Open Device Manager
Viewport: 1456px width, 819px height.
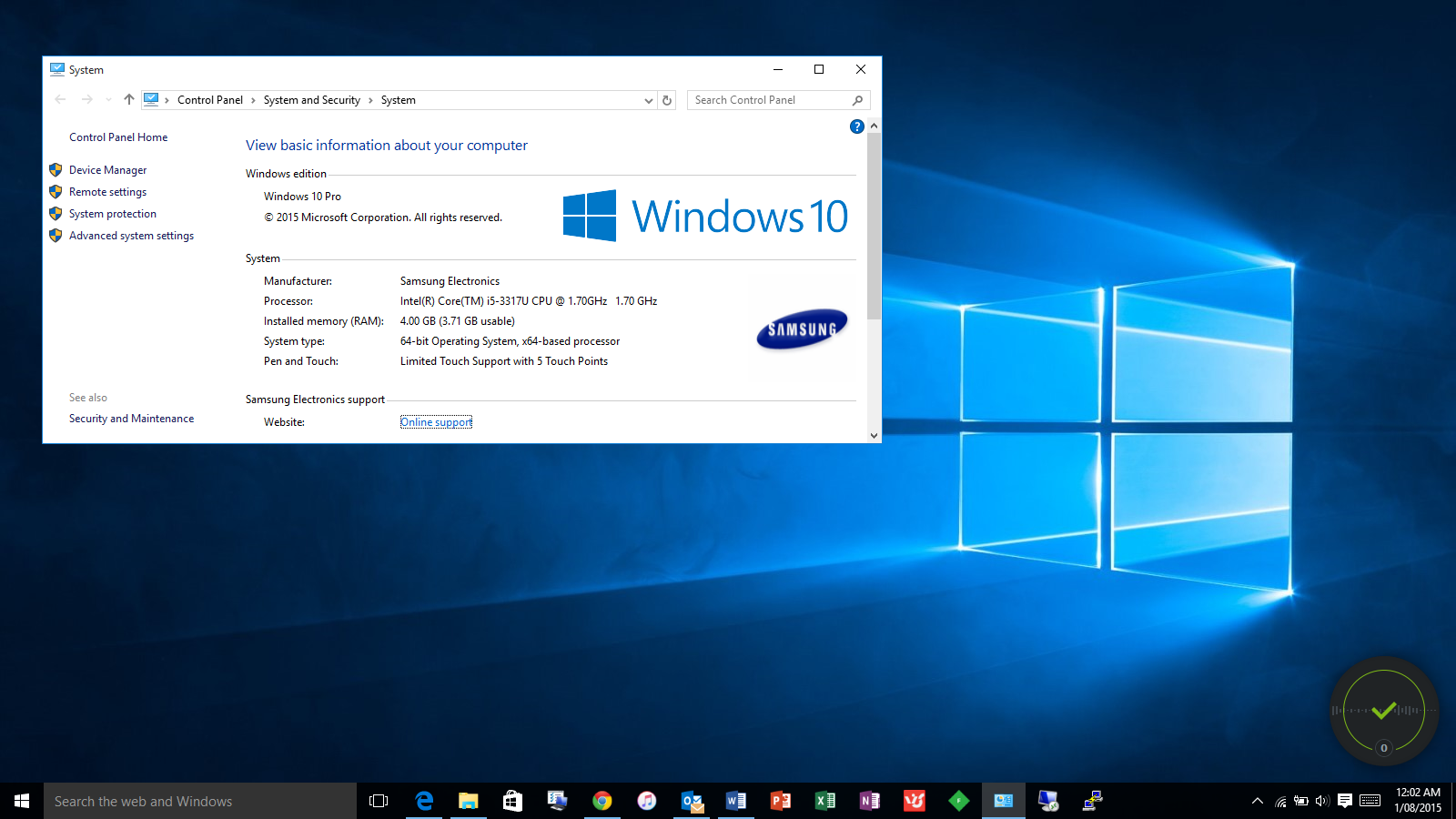point(107,170)
